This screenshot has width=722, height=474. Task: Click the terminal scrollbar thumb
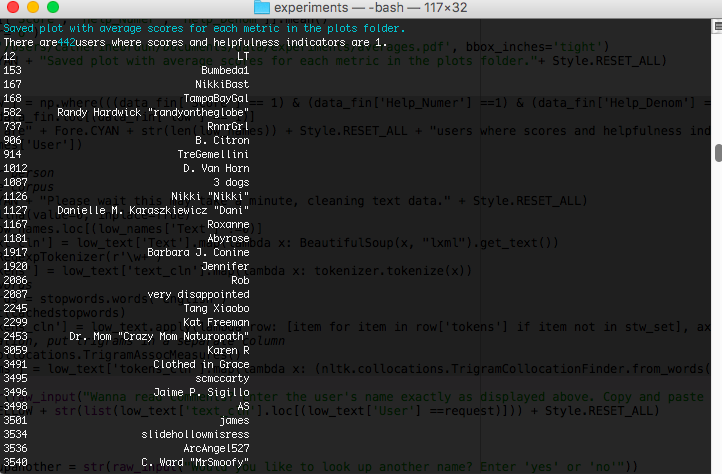(718, 153)
